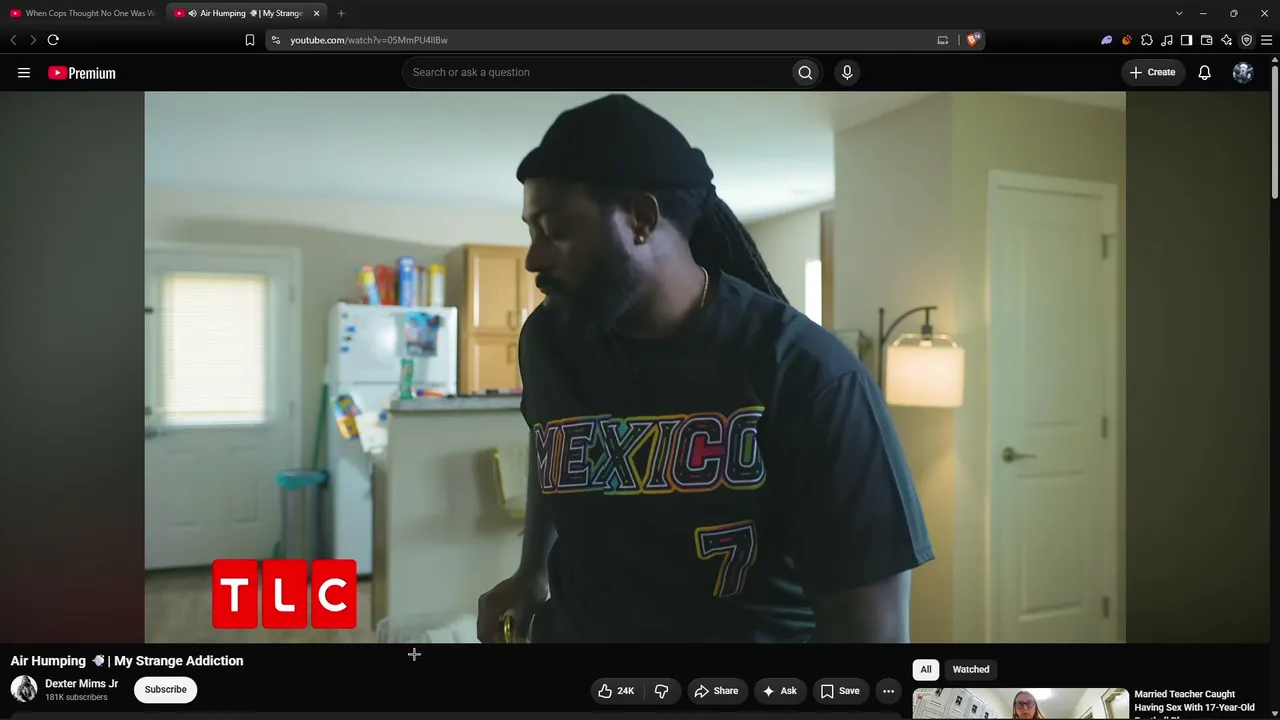Like the video with 24K likes
1280x720 pixels.
[616, 691]
